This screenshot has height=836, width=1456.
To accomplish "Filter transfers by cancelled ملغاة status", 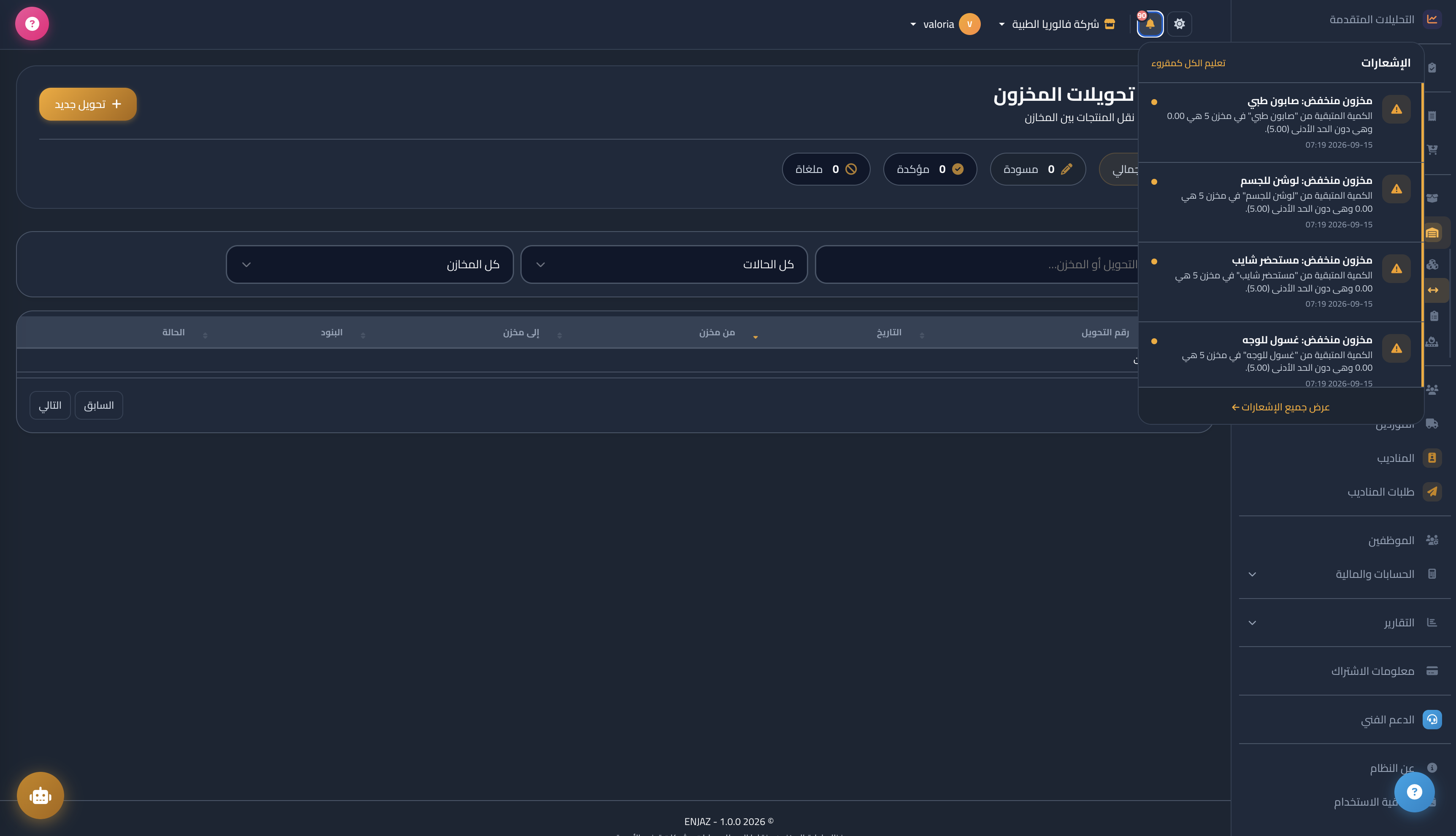I will (x=826, y=169).
